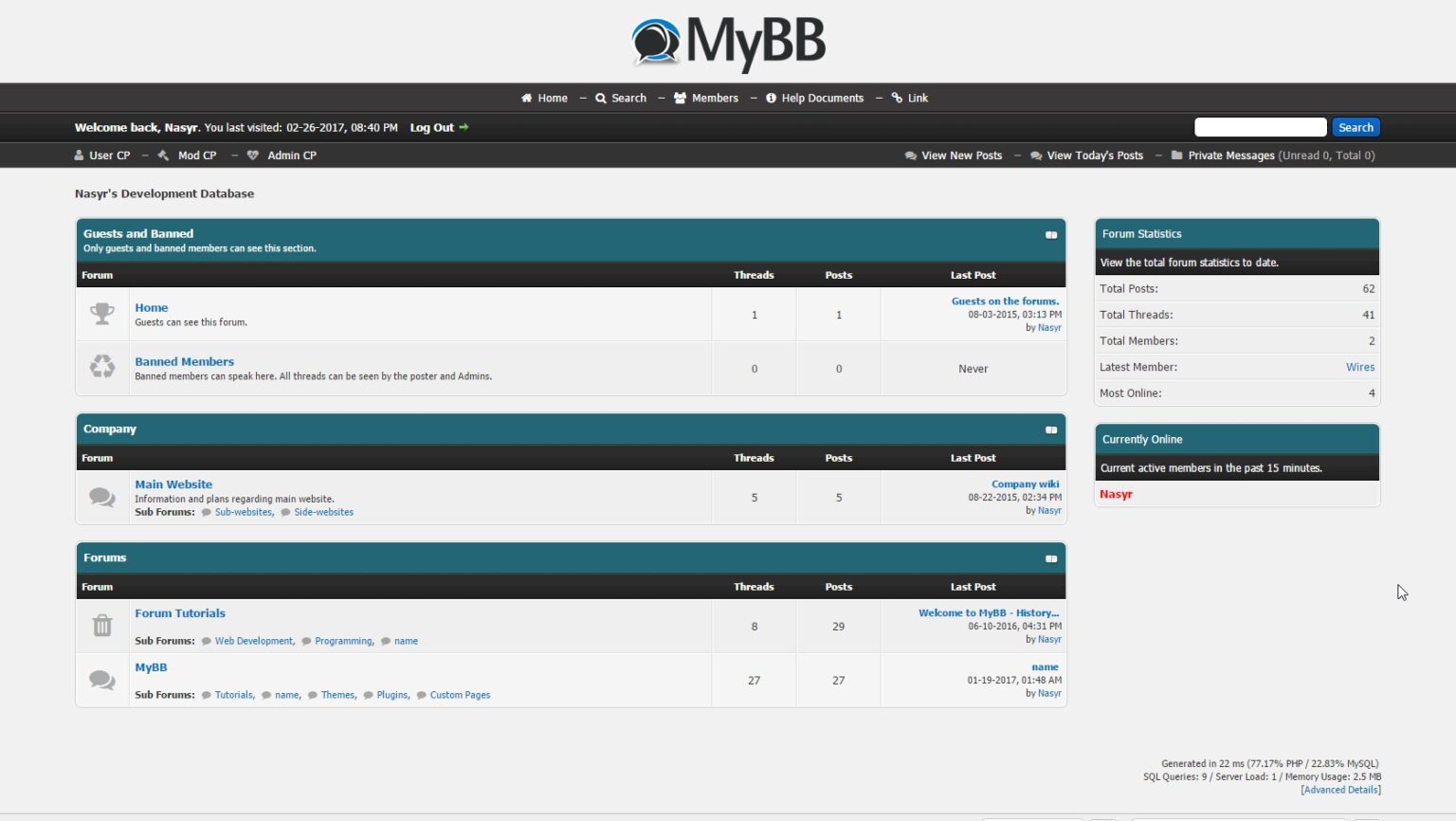Click the trophy icon beside the Home forum
The height and width of the screenshot is (821, 1456).
(x=102, y=313)
